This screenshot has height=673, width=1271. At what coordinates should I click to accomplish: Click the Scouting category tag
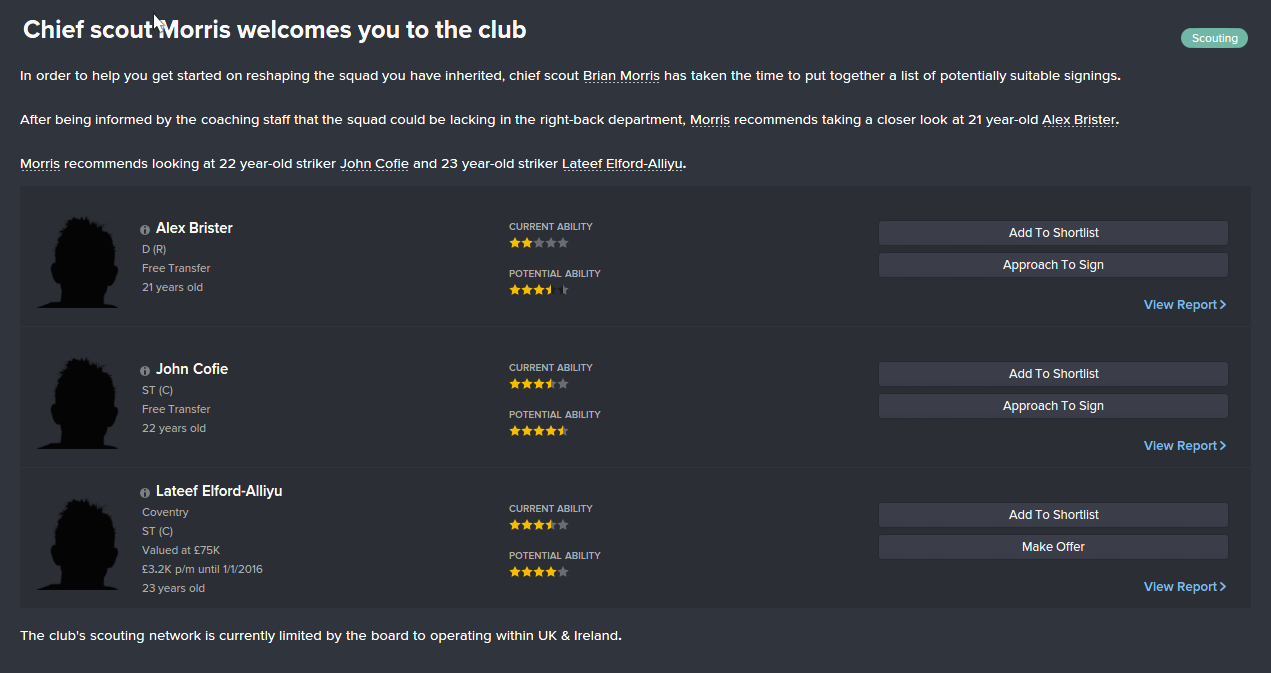pyautogui.click(x=1214, y=38)
